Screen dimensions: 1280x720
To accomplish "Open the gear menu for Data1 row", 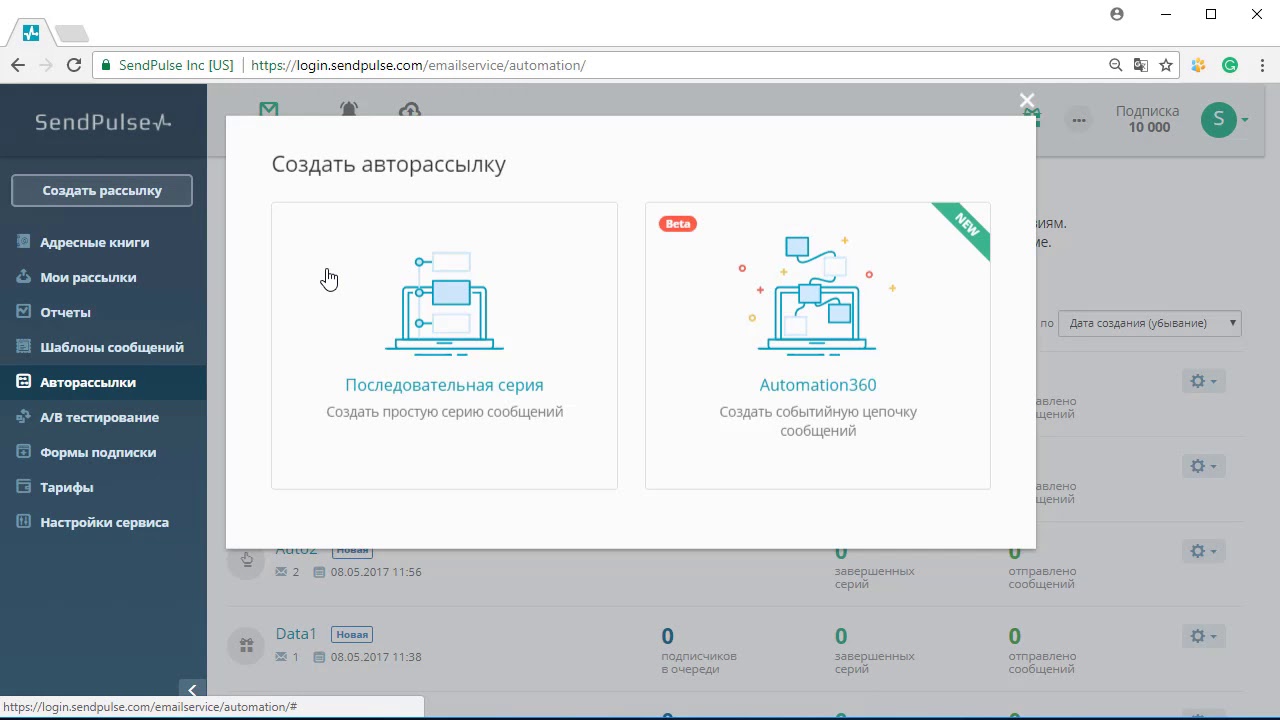I will pos(1203,636).
